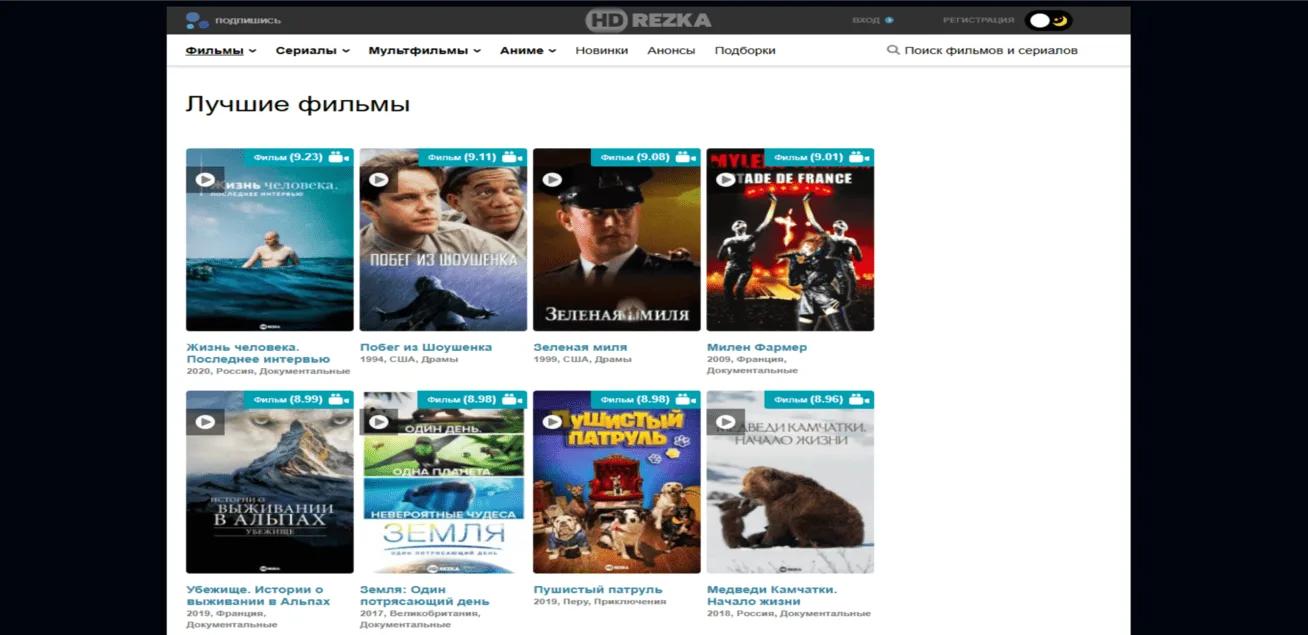
Task: Click camera icon on 9.23 rating badge
Action: tap(338, 157)
